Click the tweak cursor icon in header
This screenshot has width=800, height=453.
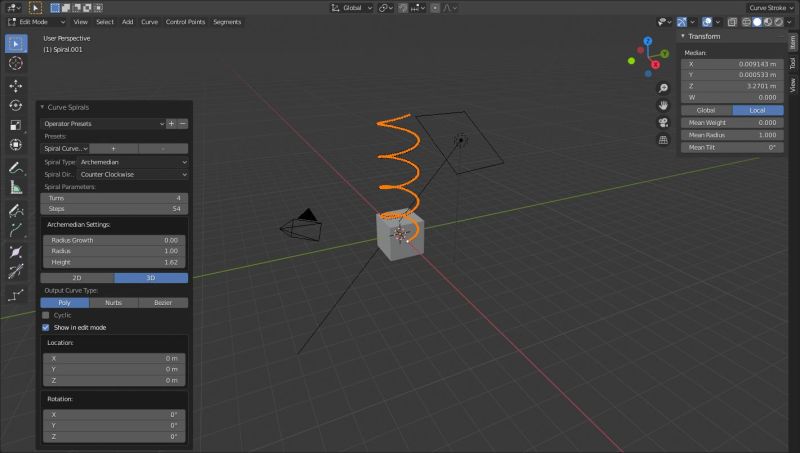coord(35,8)
